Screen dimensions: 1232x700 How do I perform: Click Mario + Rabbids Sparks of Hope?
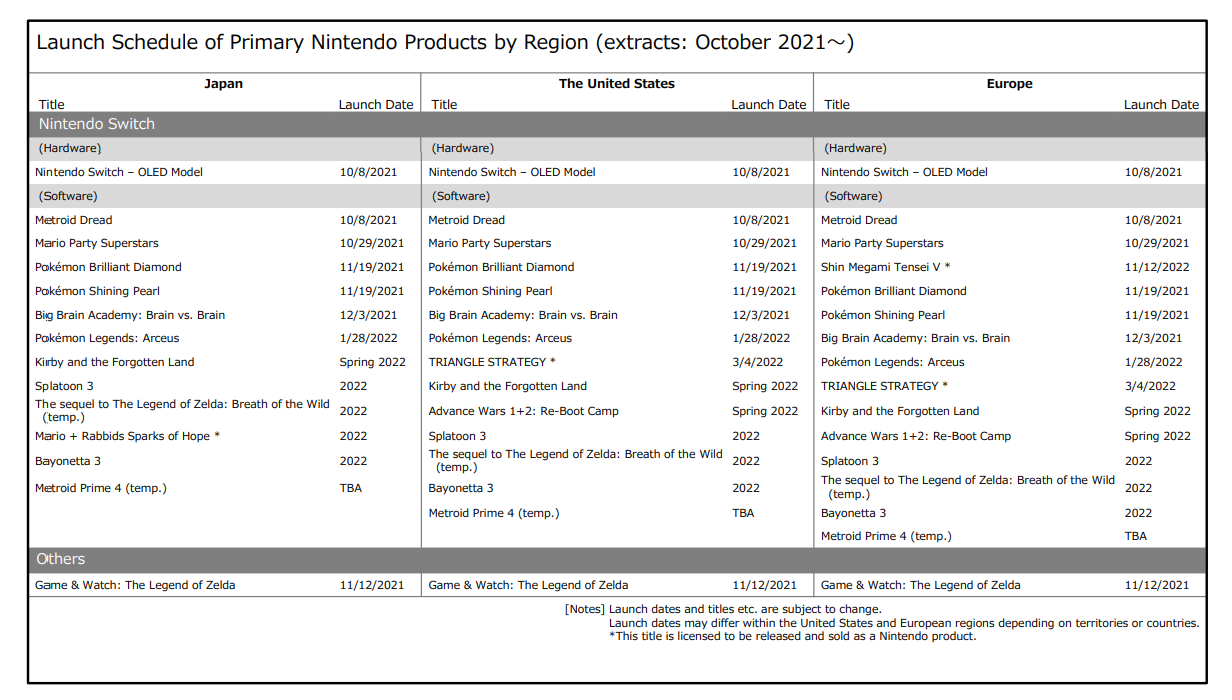(127, 436)
